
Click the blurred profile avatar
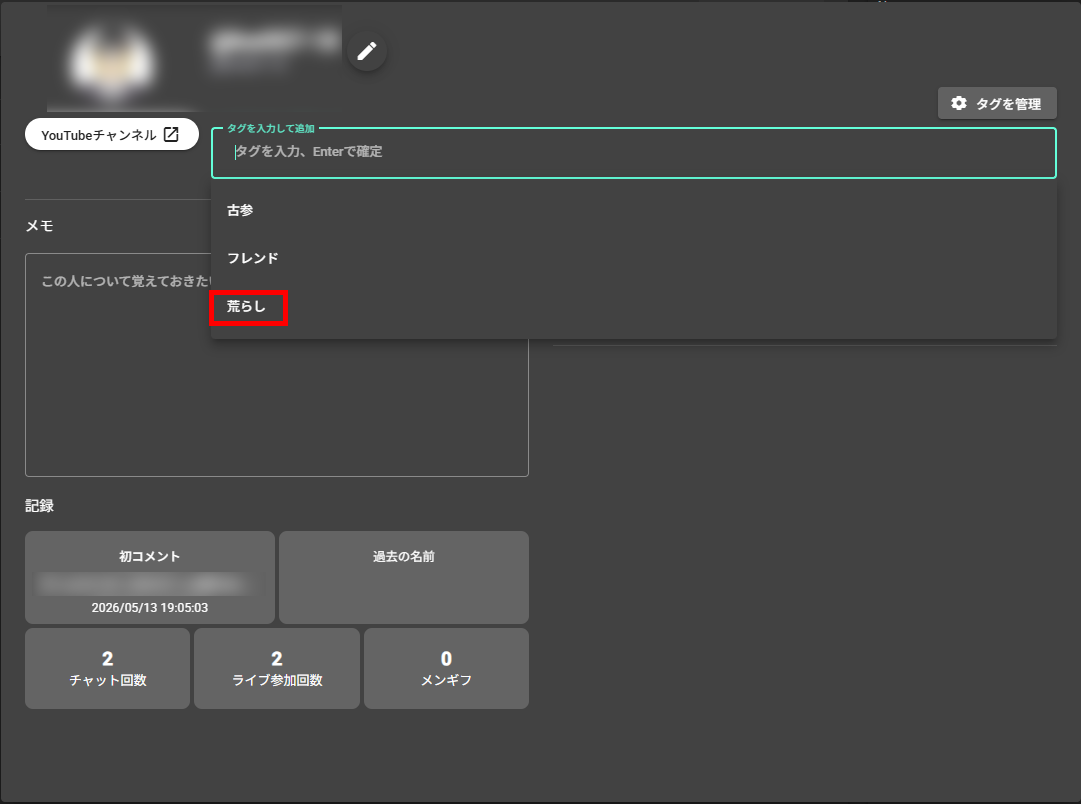(112, 61)
